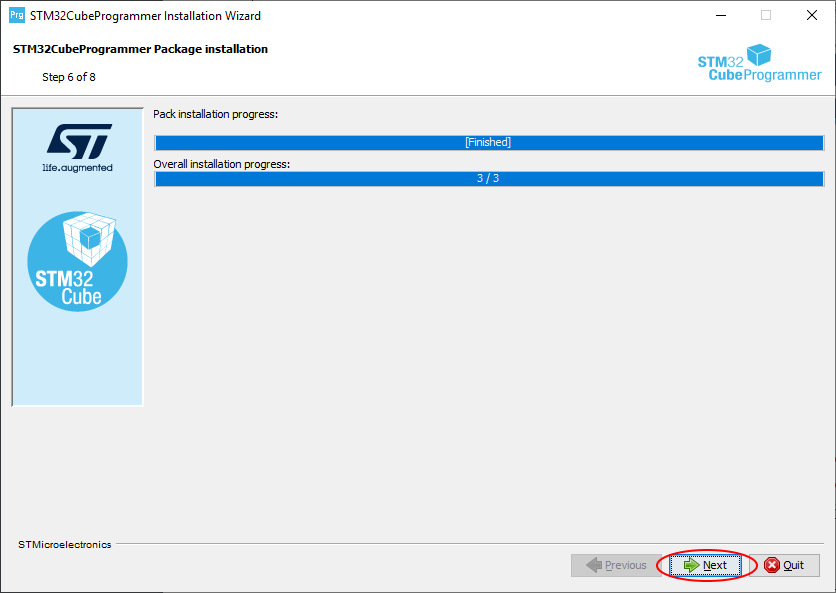
Task: Click the STM32CubeProgrammer logo in the header
Action: coord(758,63)
